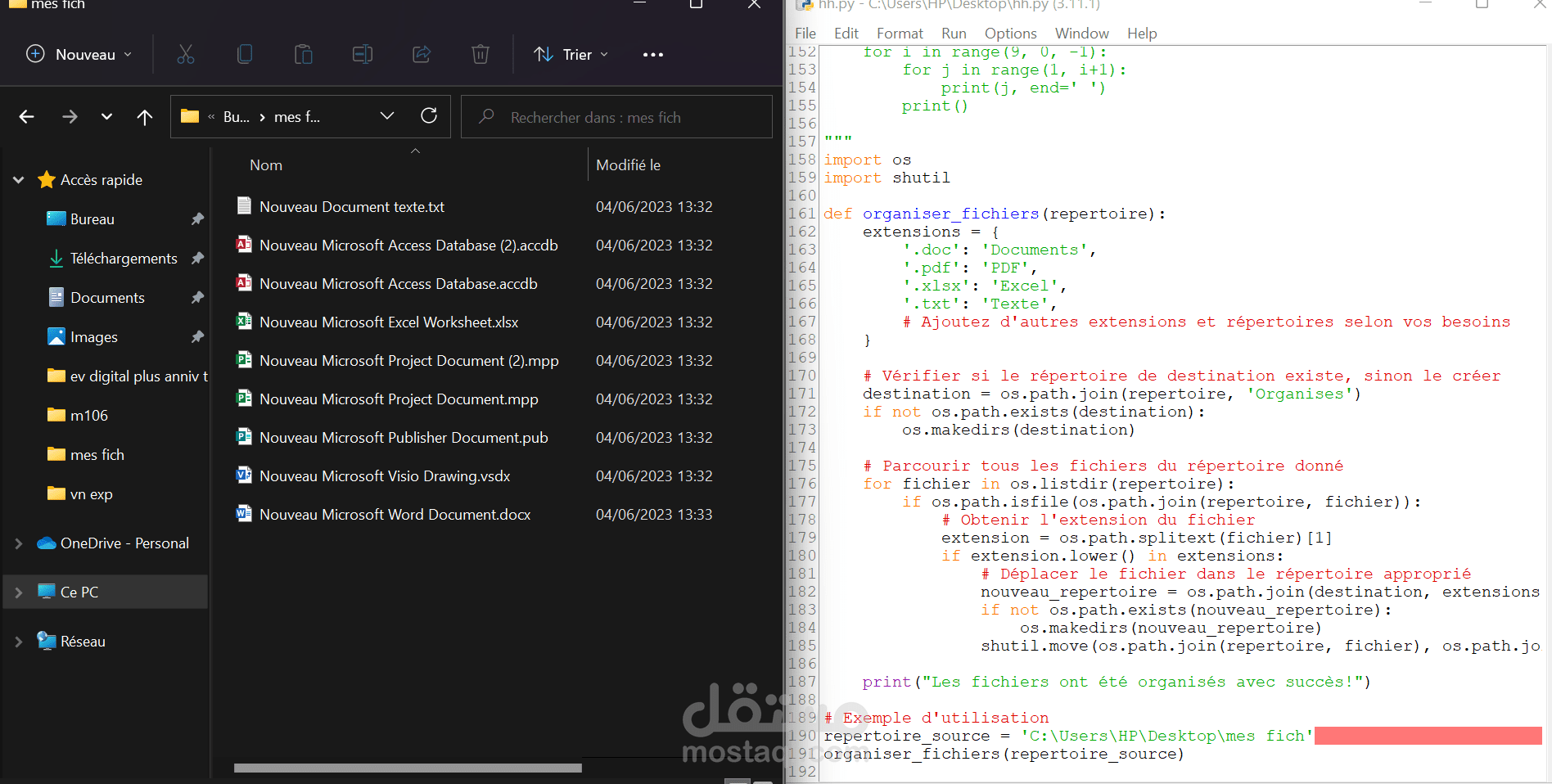This screenshot has height=784, width=1552.
Task: Open the Run menu in IDLE
Action: click(x=954, y=34)
